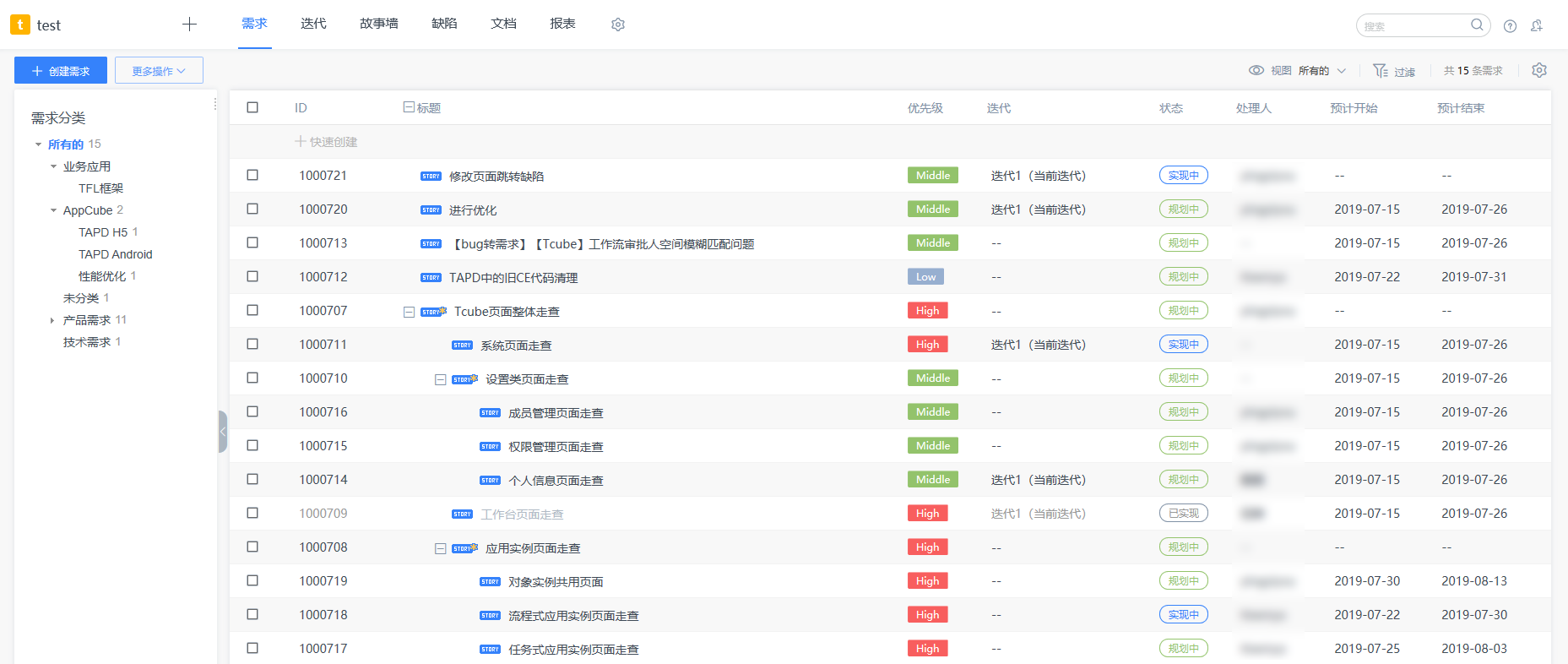The image size is (1568, 664).
Task: Switch to the 迭代 tab
Action: pos(313,24)
